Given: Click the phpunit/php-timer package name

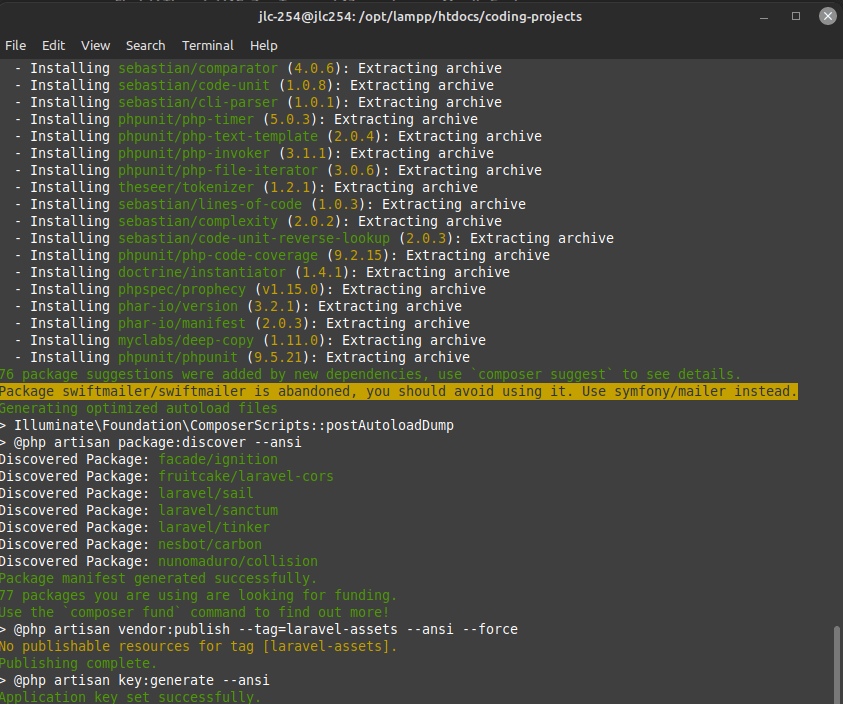Looking at the screenshot, I should [186, 119].
